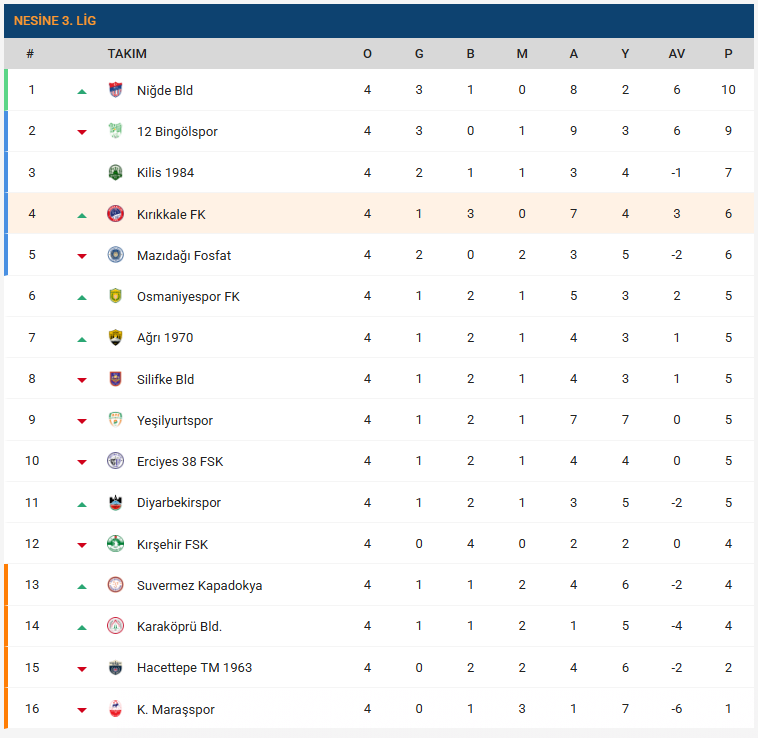Click the Diyarbekirspor club logo
Image resolution: width=758 pixels, height=738 pixels.
click(x=115, y=502)
